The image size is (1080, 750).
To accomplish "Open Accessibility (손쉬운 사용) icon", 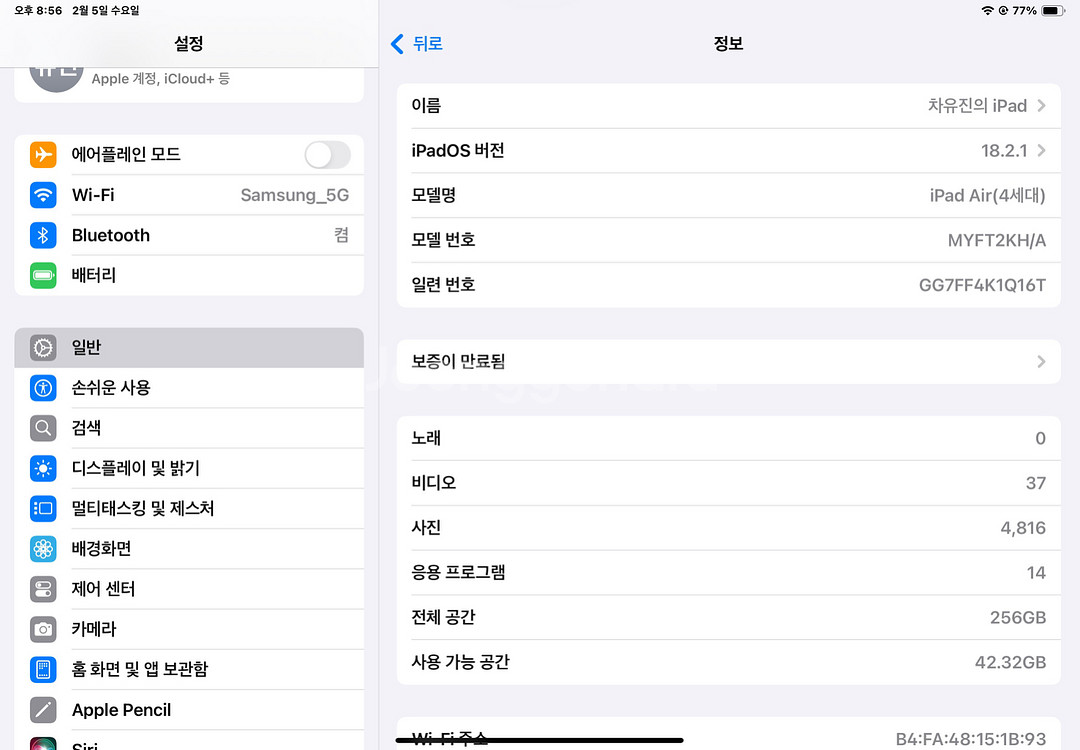I will pos(43,388).
